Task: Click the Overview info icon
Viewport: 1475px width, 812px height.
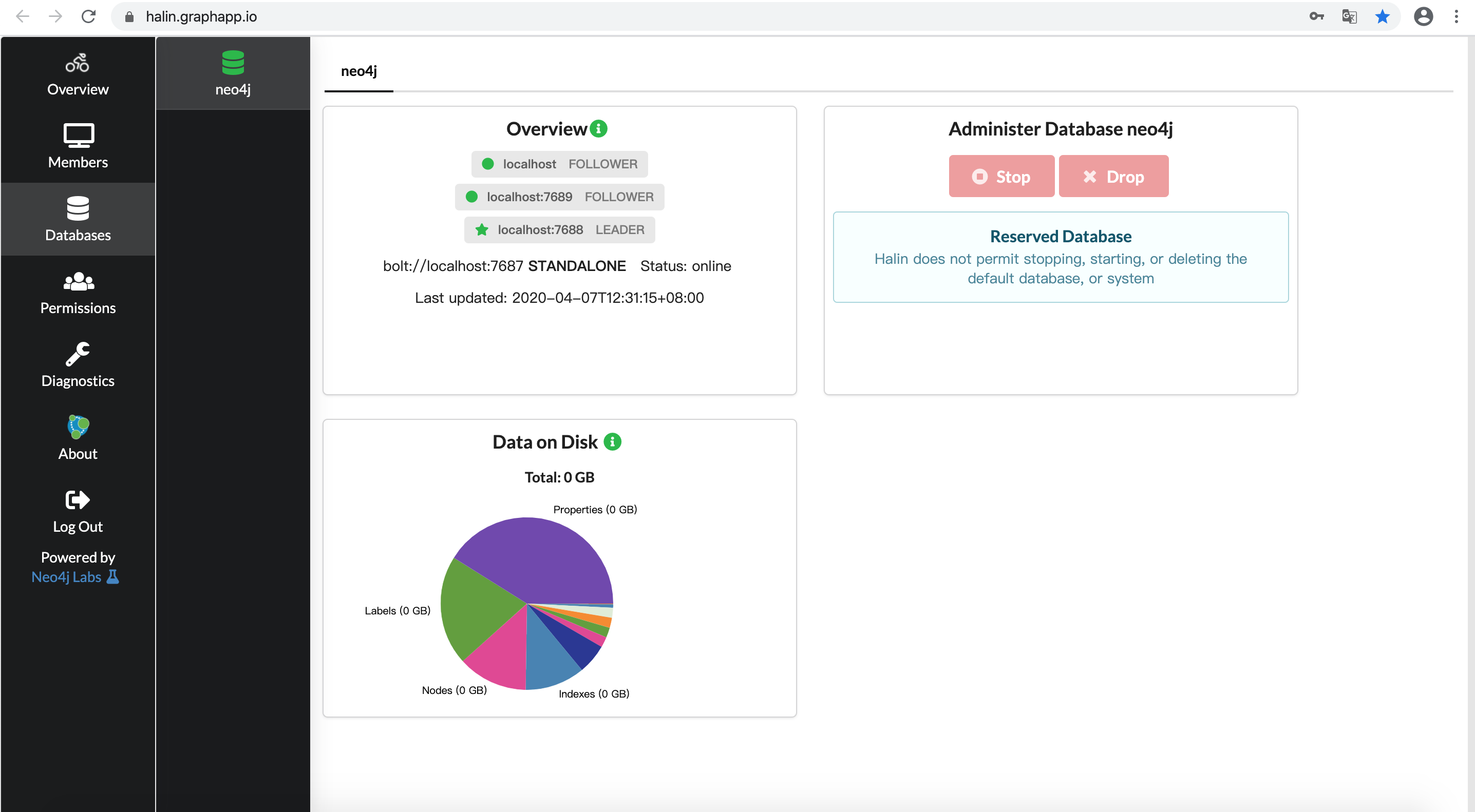Action: tap(598, 129)
